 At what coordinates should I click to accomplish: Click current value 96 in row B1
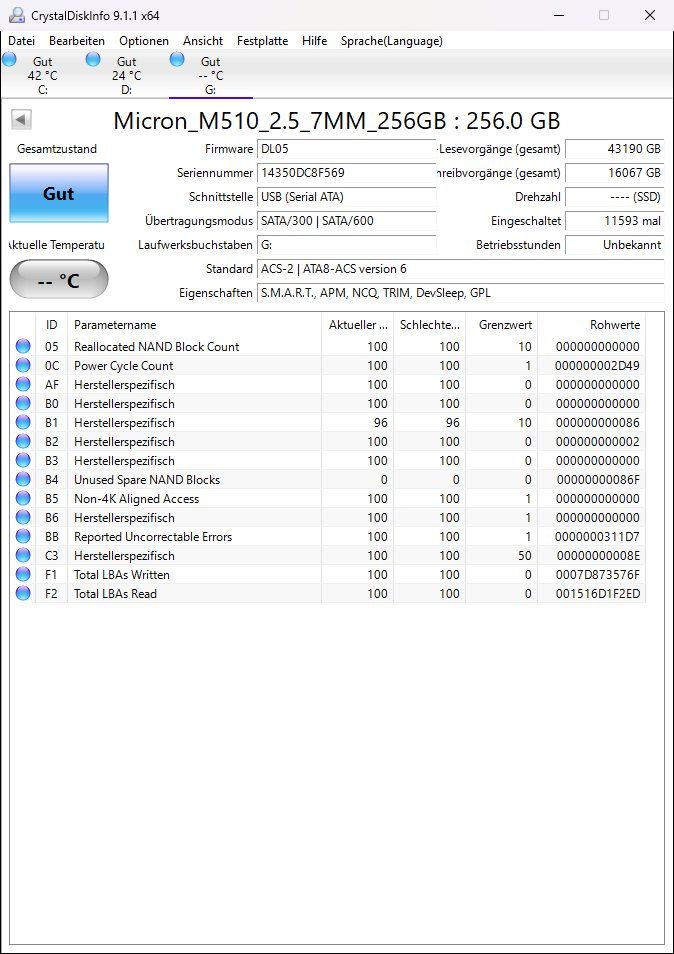(381, 423)
